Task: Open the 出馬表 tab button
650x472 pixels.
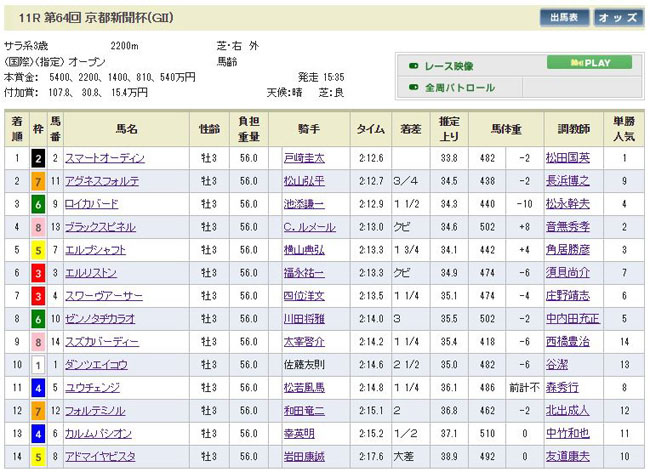Action: 563,17
